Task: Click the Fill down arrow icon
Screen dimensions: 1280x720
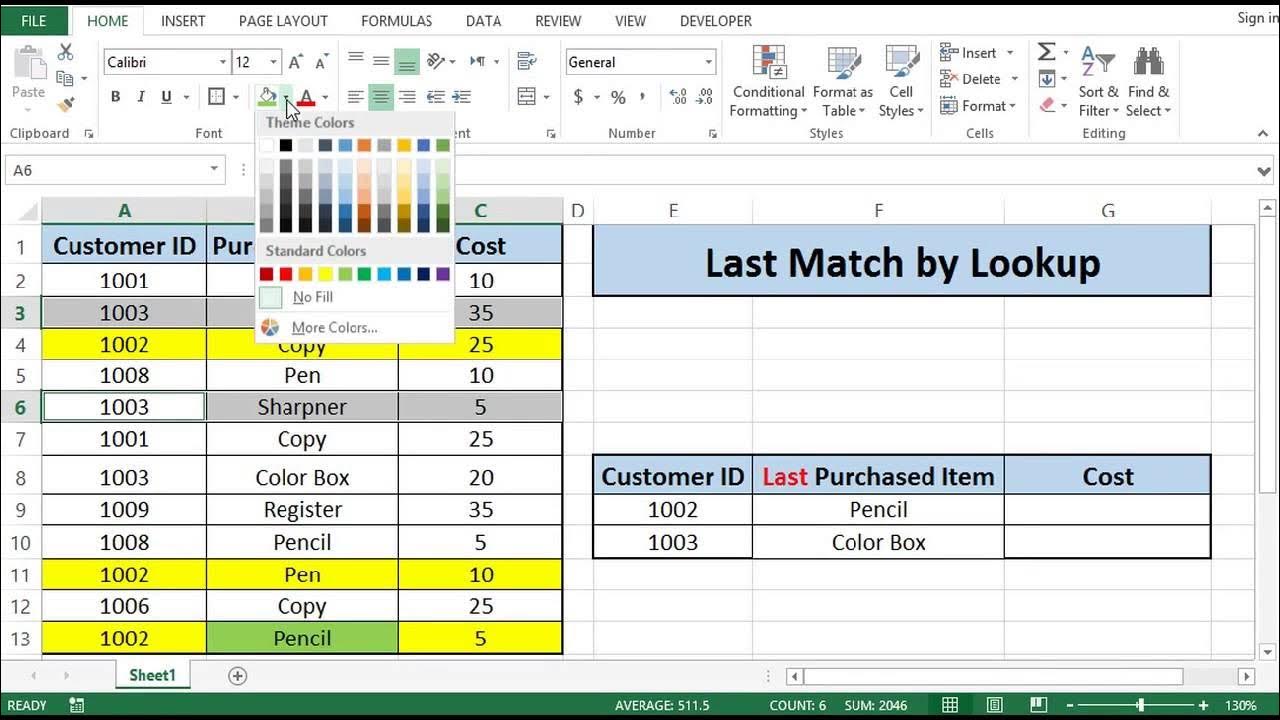Action: [1046, 79]
